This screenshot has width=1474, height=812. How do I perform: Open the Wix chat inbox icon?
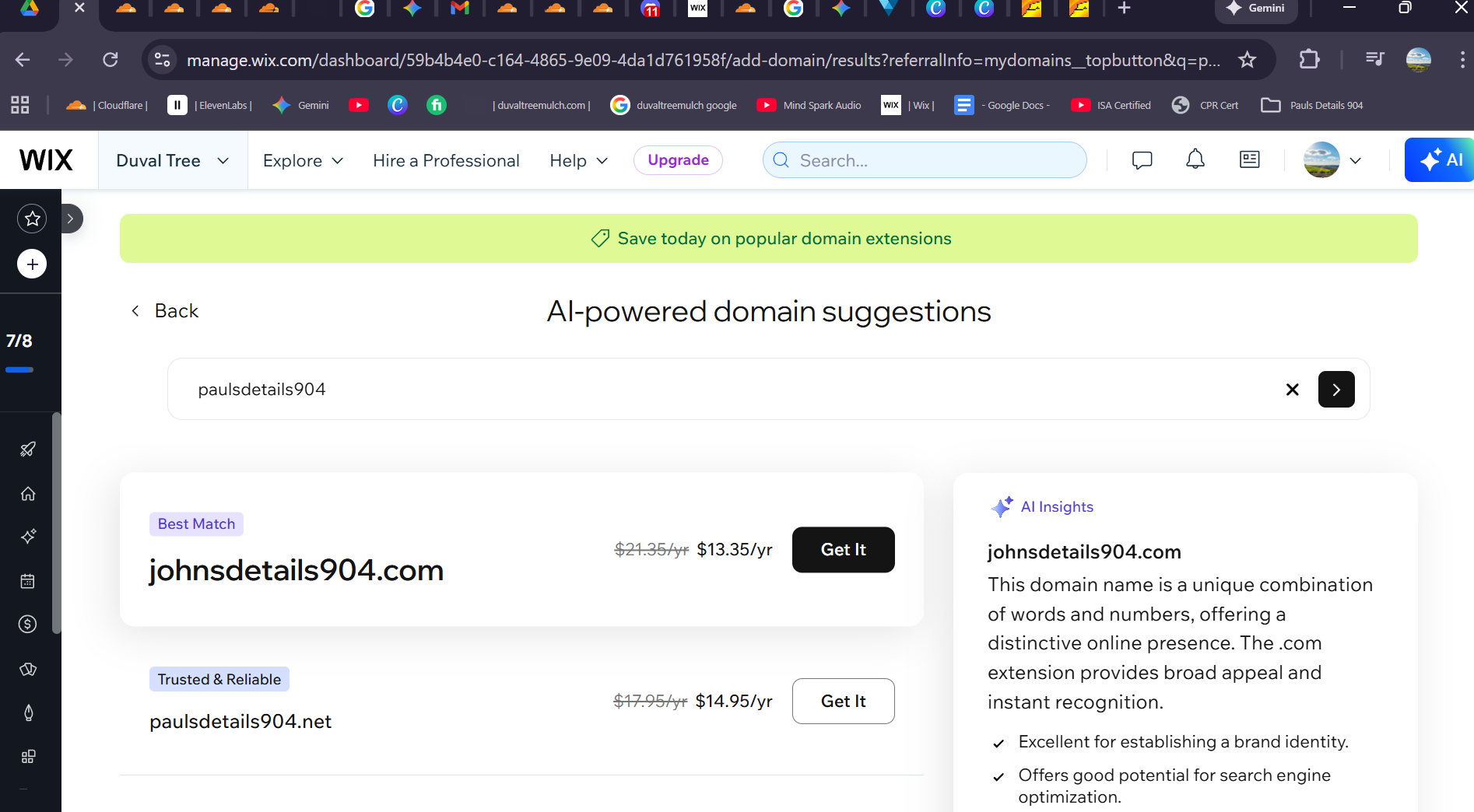[x=1142, y=160]
